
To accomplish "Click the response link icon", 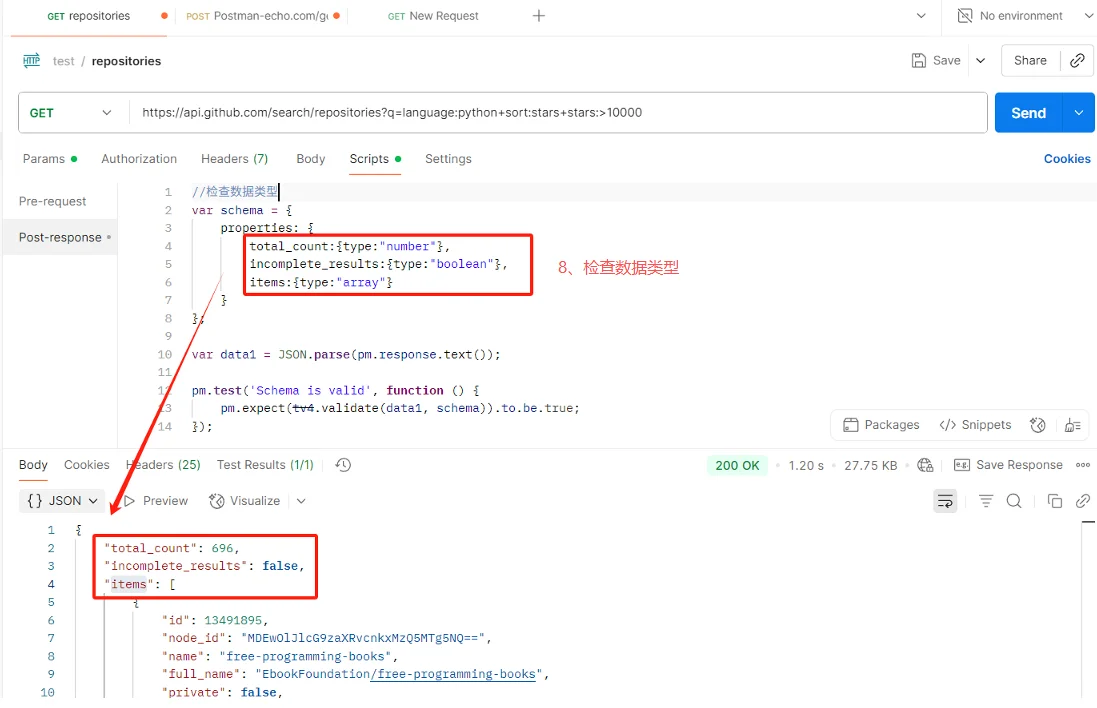I will (x=1083, y=501).
